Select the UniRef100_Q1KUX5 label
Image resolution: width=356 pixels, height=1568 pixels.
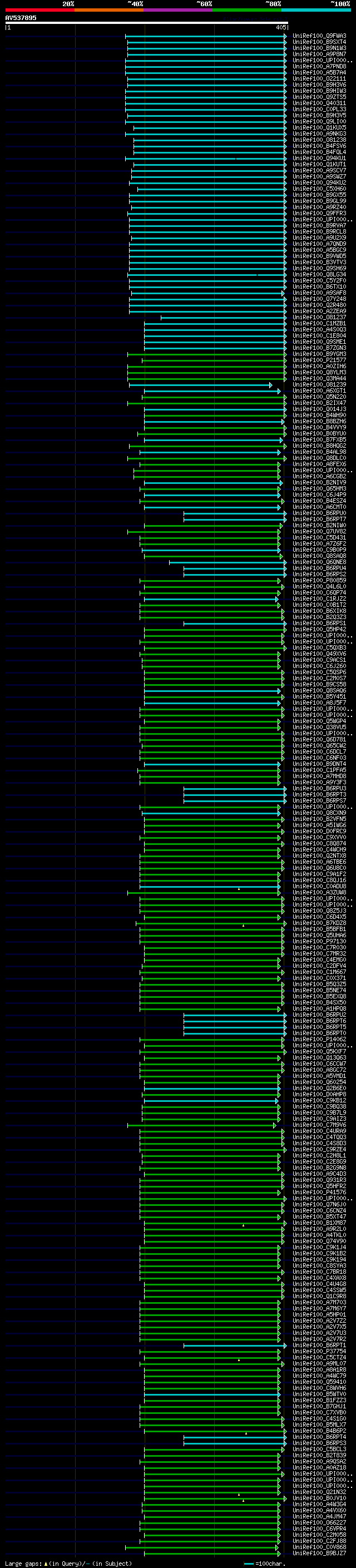tap(319, 127)
